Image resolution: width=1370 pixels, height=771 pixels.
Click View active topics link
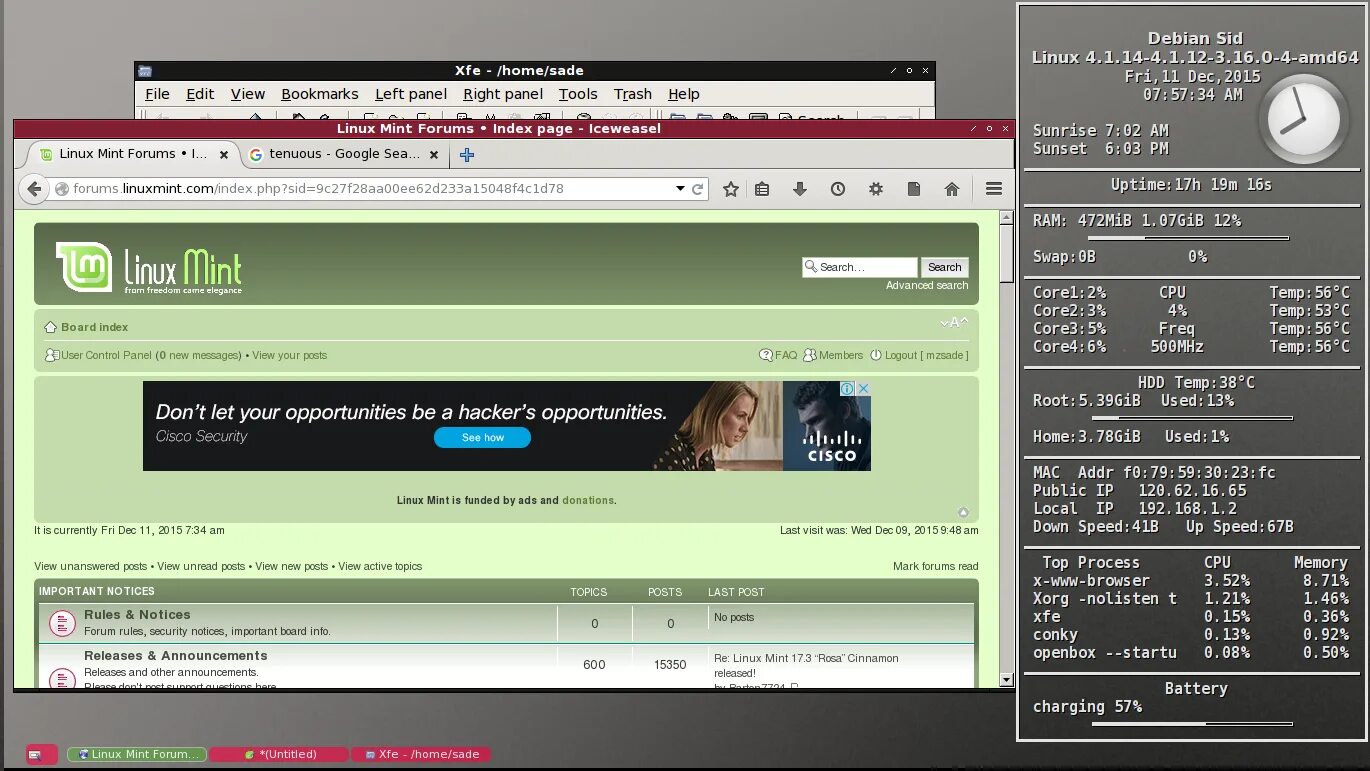pos(380,566)
